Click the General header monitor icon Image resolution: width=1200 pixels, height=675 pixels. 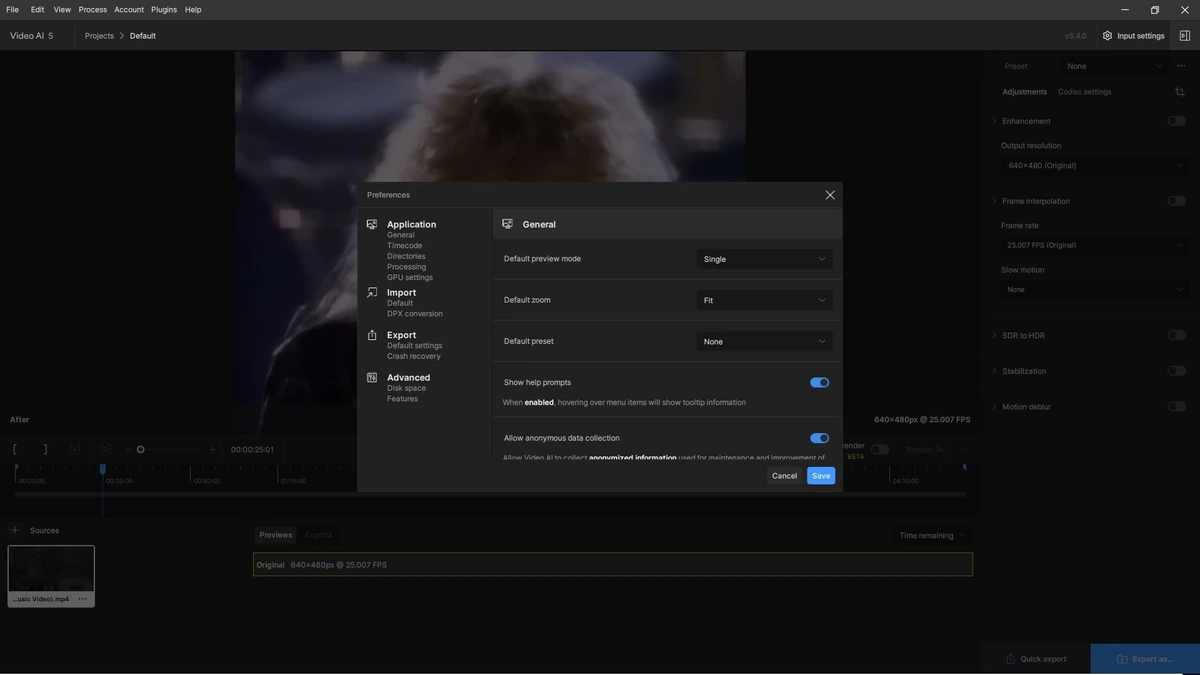point(508,224)
